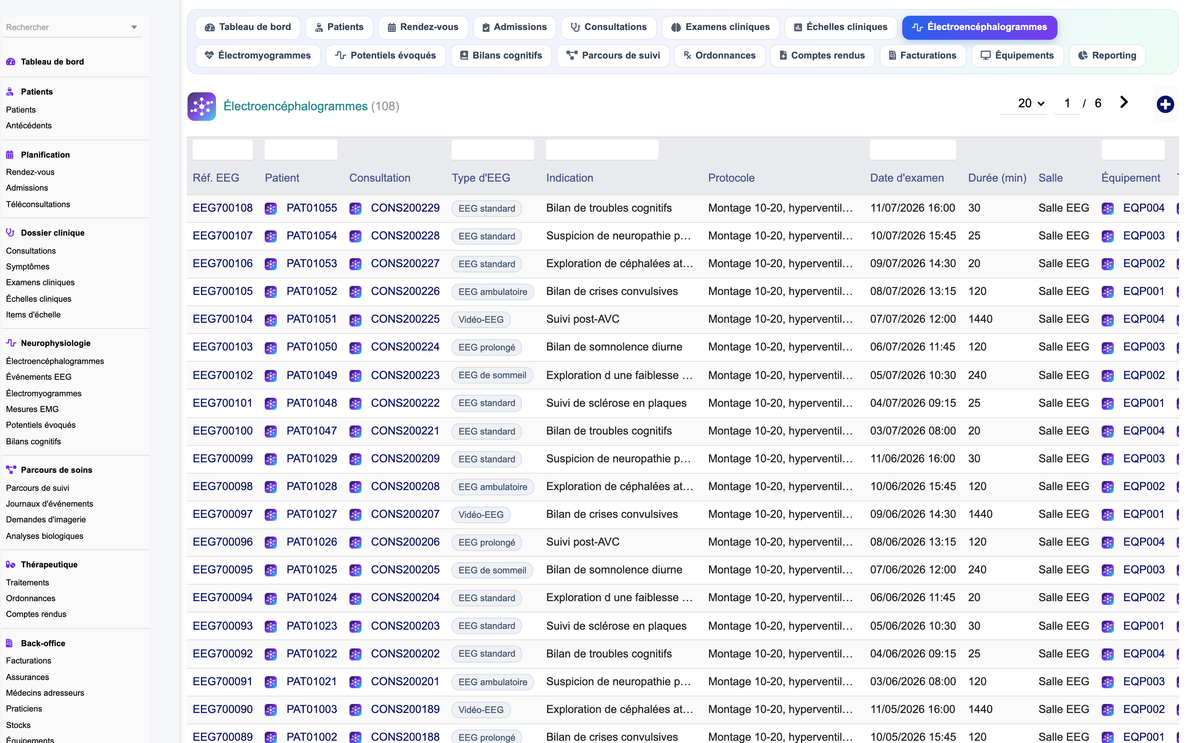Open the Rechercher dropdown arrow

[134, 28]
